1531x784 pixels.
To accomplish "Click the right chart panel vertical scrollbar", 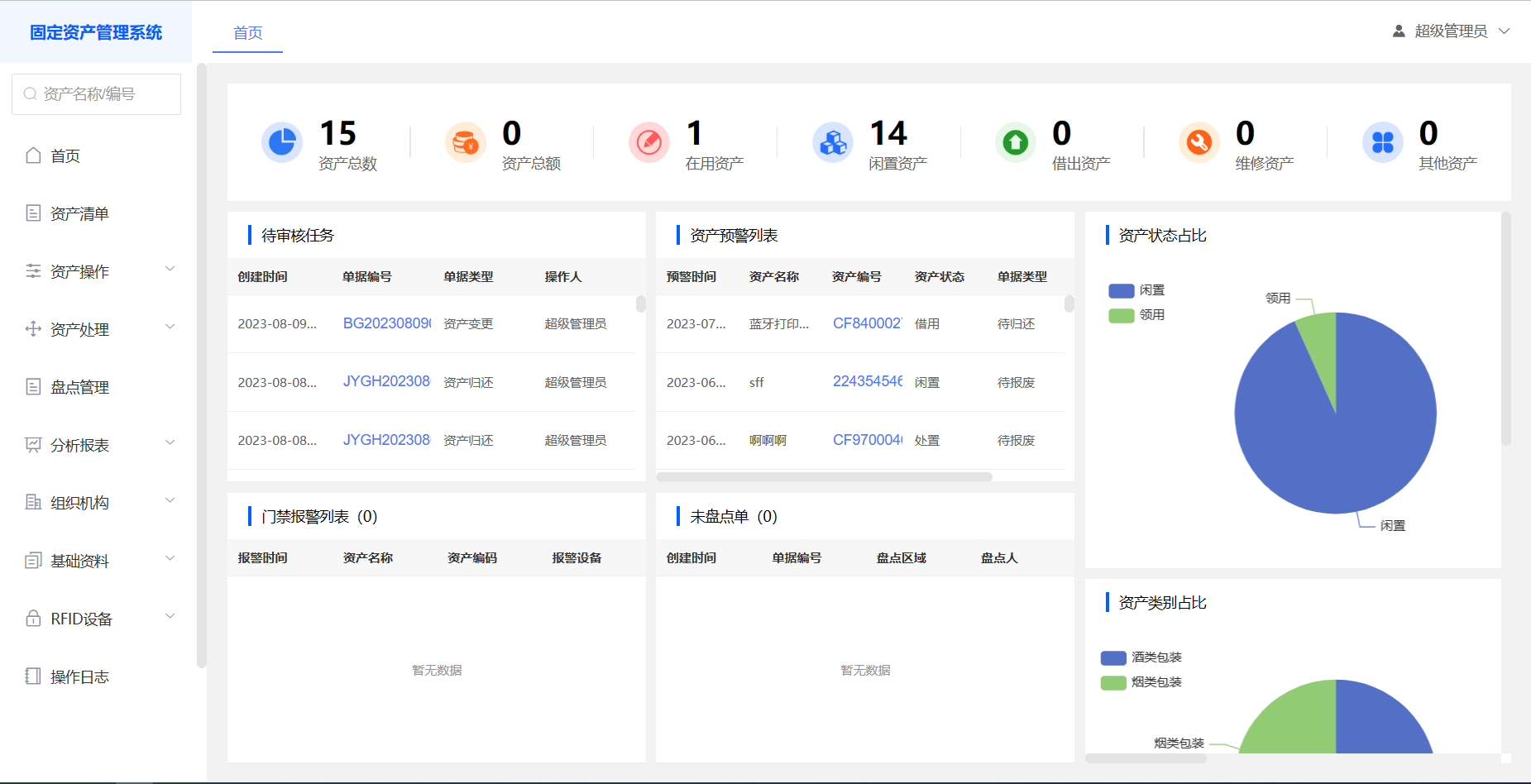I will click(1506, 329).
